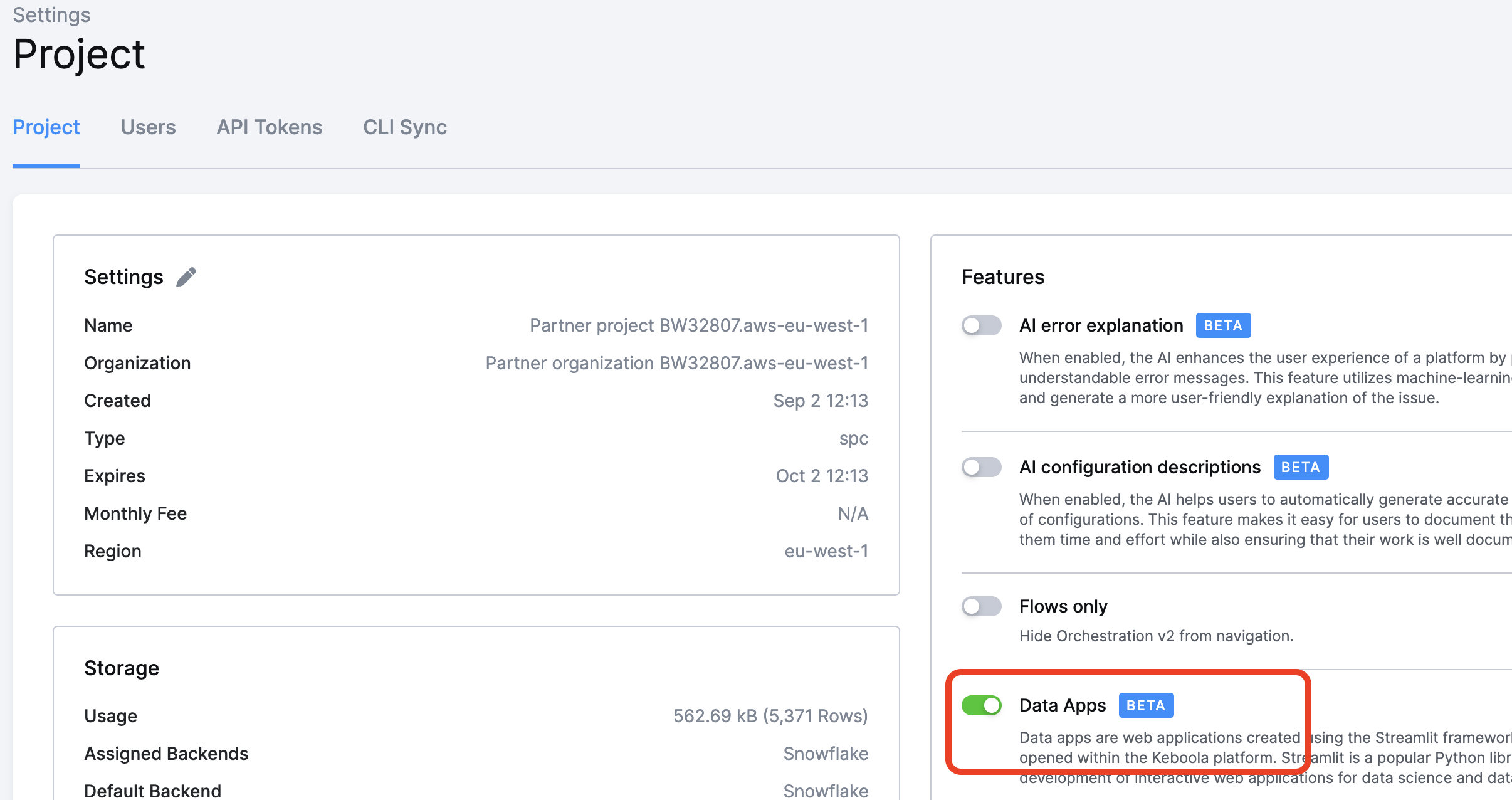Click the storage Usage value
This screenshot has height=800, width=1512.
coord(770,716)
